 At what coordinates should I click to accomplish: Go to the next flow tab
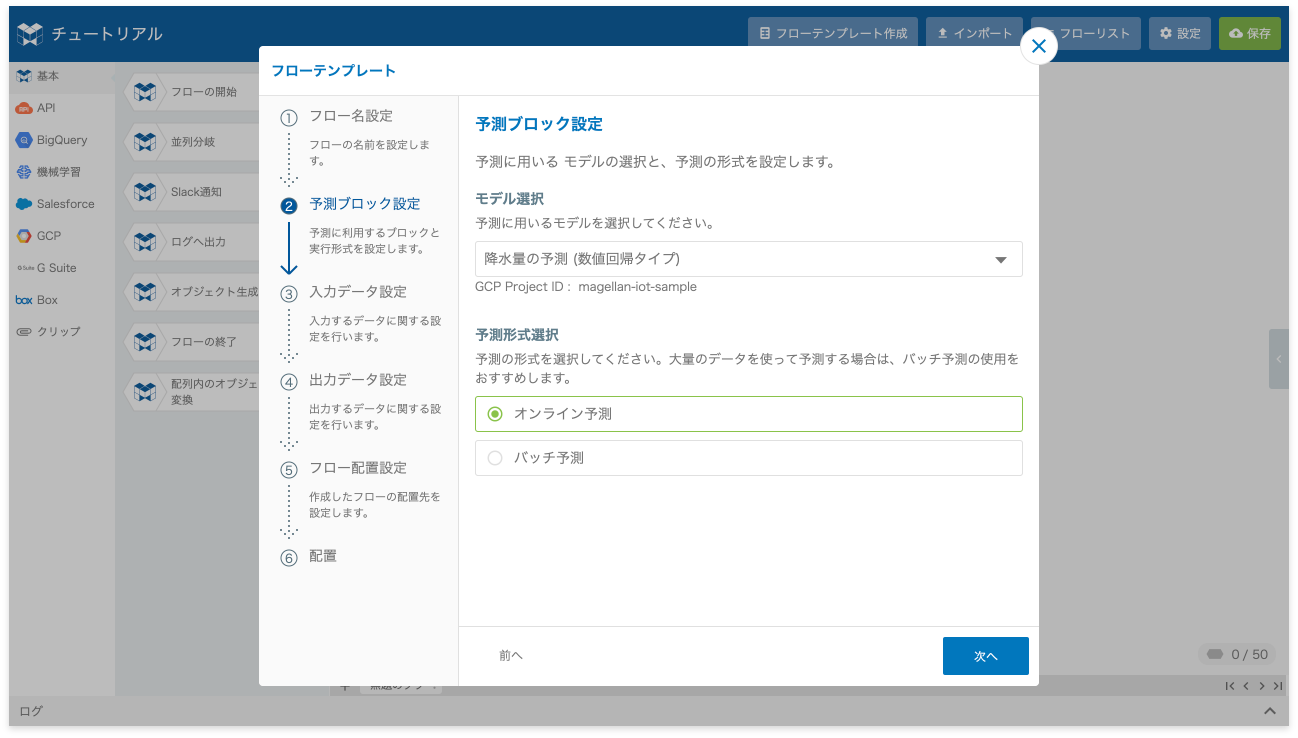[1262, 686]
